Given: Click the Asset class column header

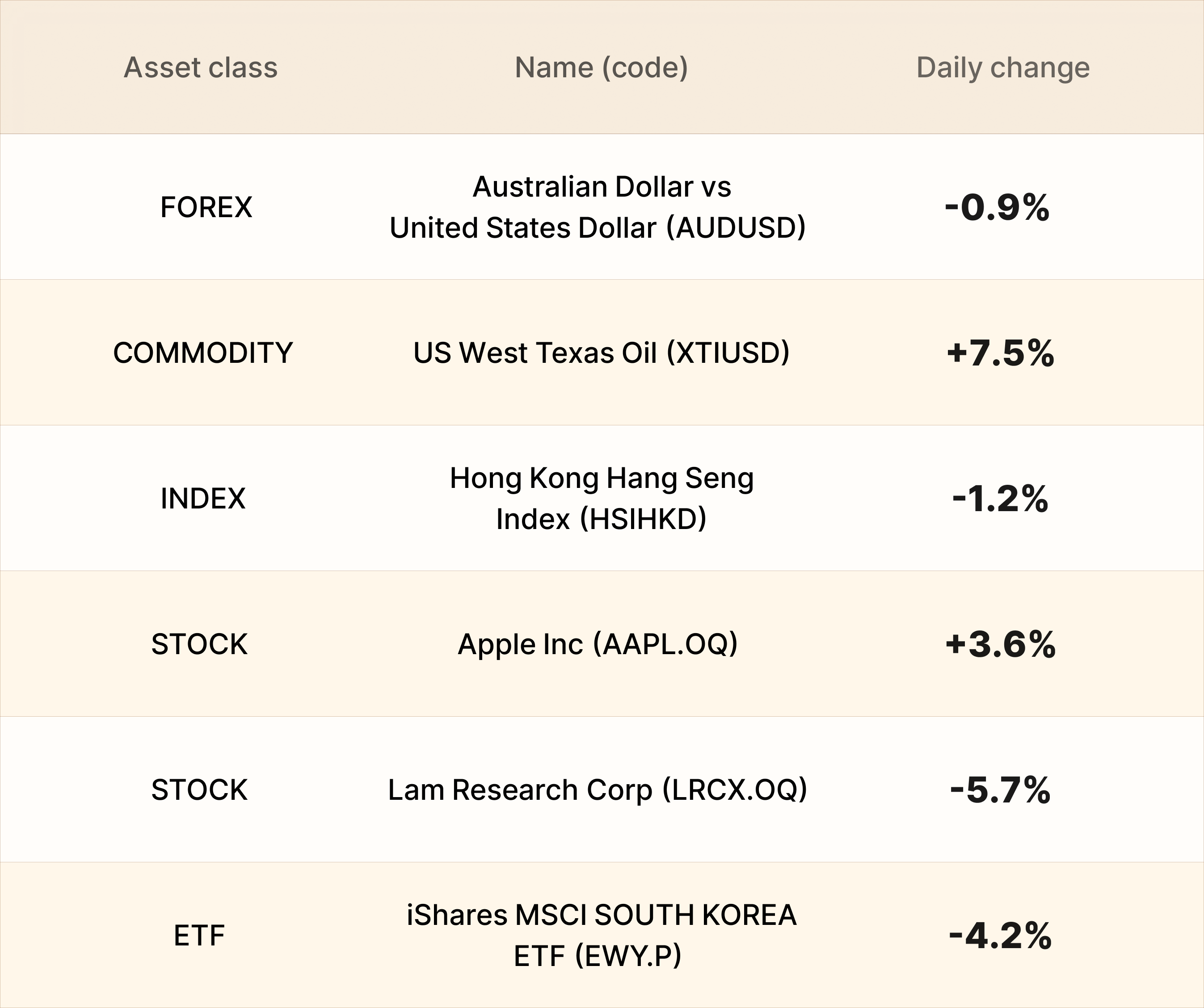Looking at the screenshot, I should (201, 67).
